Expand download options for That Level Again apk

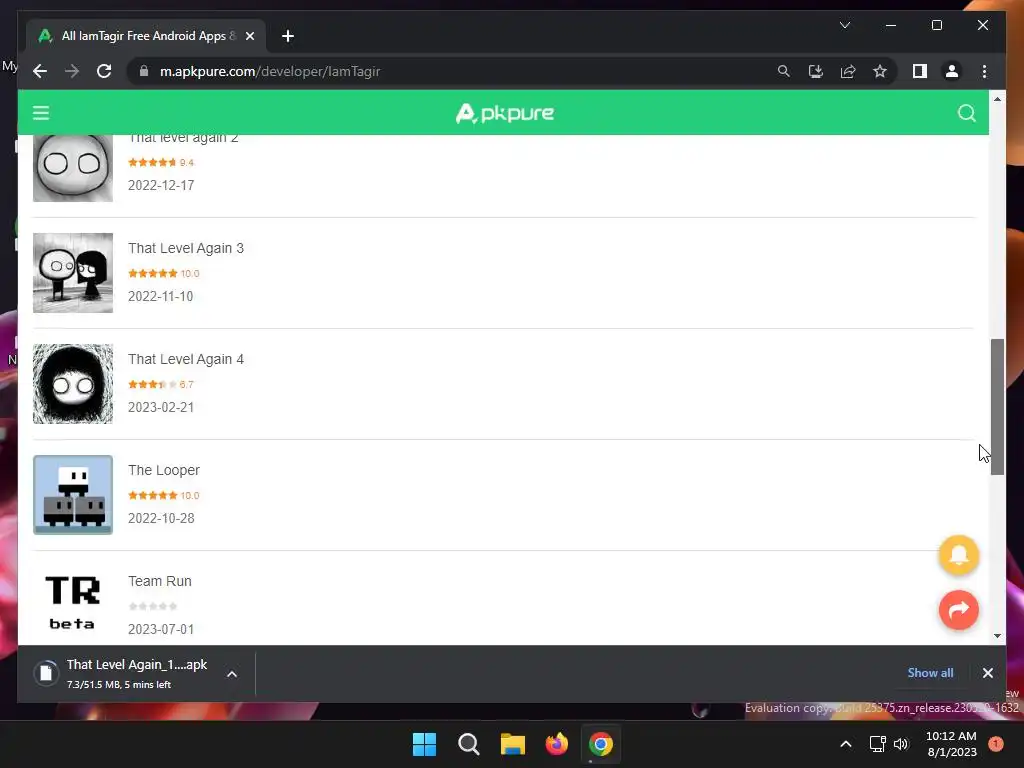(232, 674)
